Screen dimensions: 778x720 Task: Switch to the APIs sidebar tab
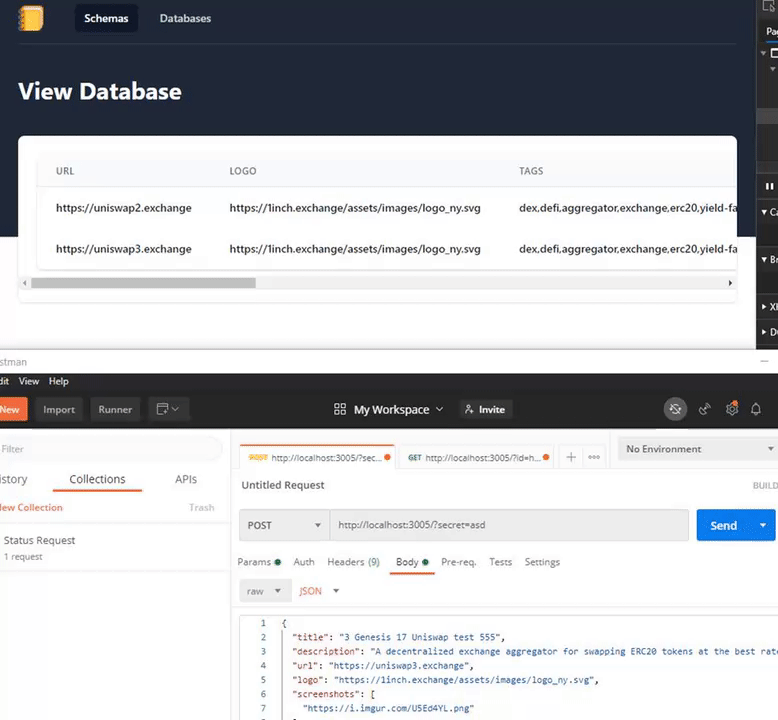(186, 479)
